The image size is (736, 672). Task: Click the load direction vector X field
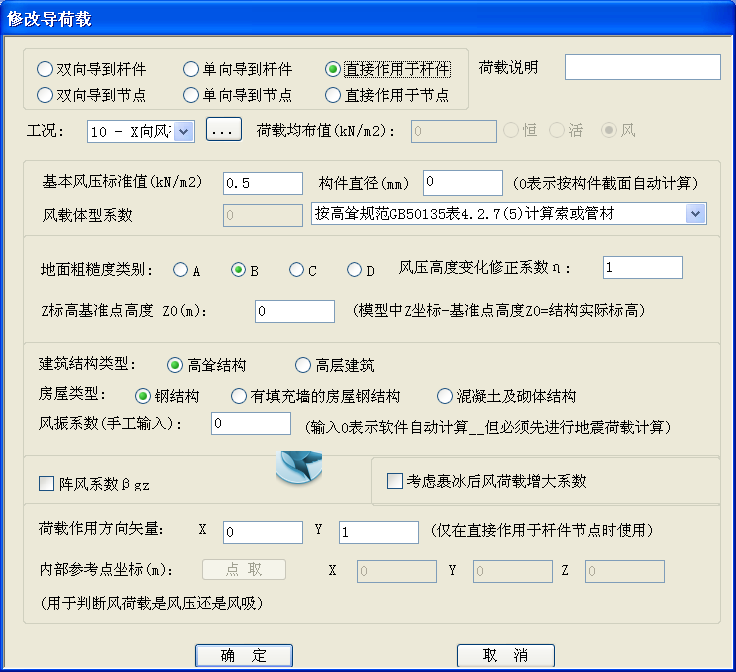coord(263,533)
